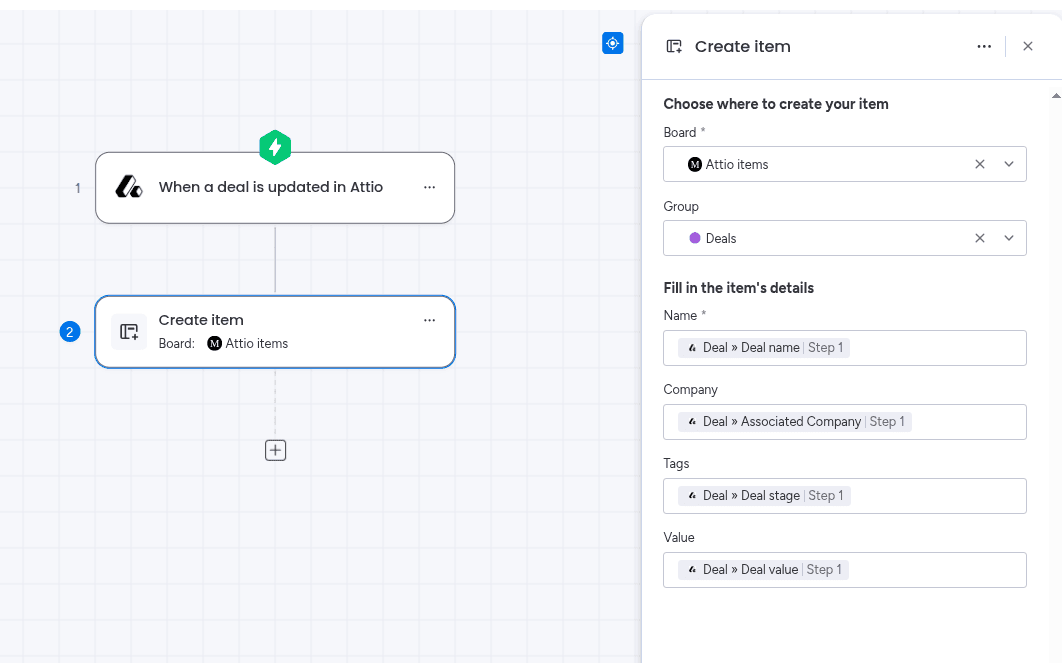Click the blue recenter canvas icon
Viewport: 1062px width, 663px height.
612,43
